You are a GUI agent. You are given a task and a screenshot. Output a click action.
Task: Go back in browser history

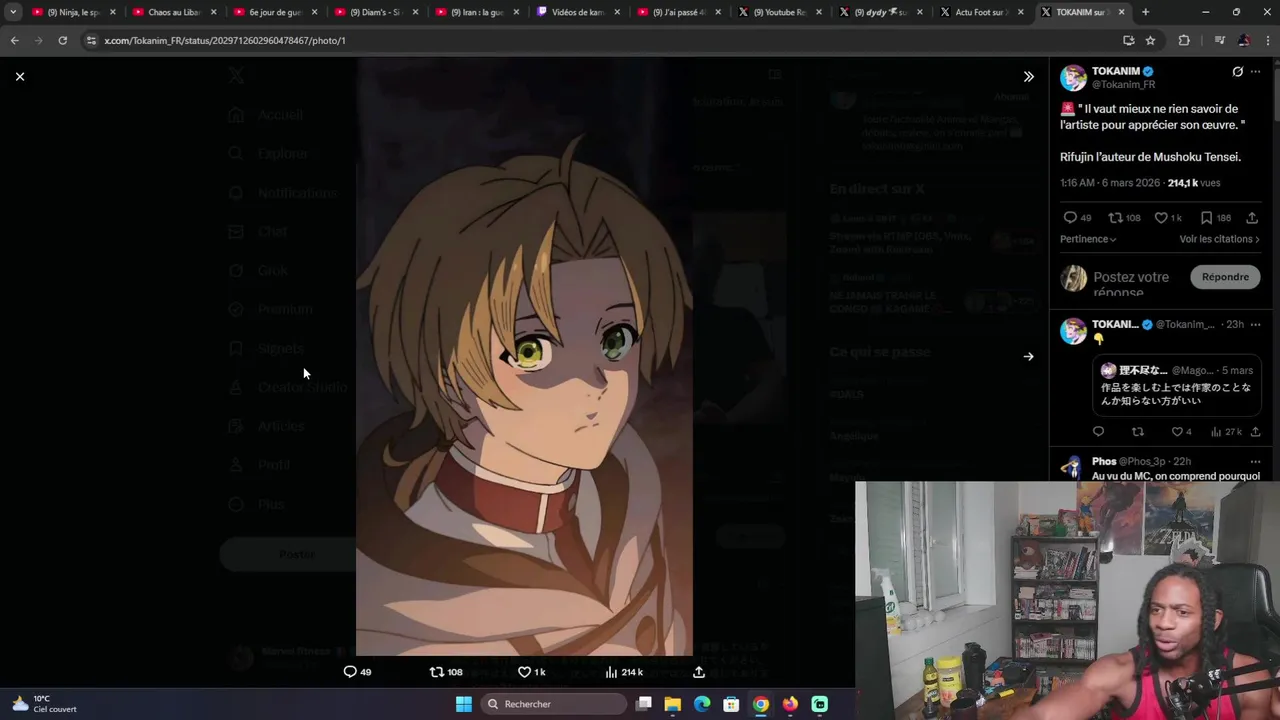(14, 40)
